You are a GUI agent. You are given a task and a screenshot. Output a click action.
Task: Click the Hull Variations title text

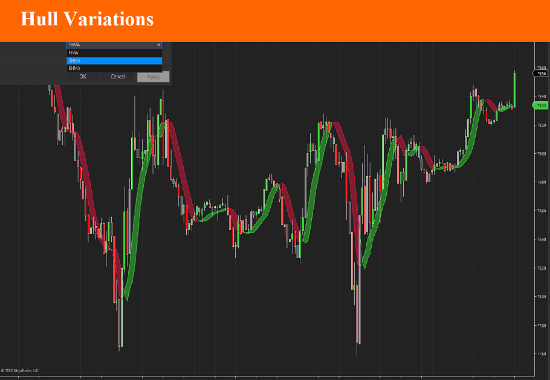tap(87, 19)
